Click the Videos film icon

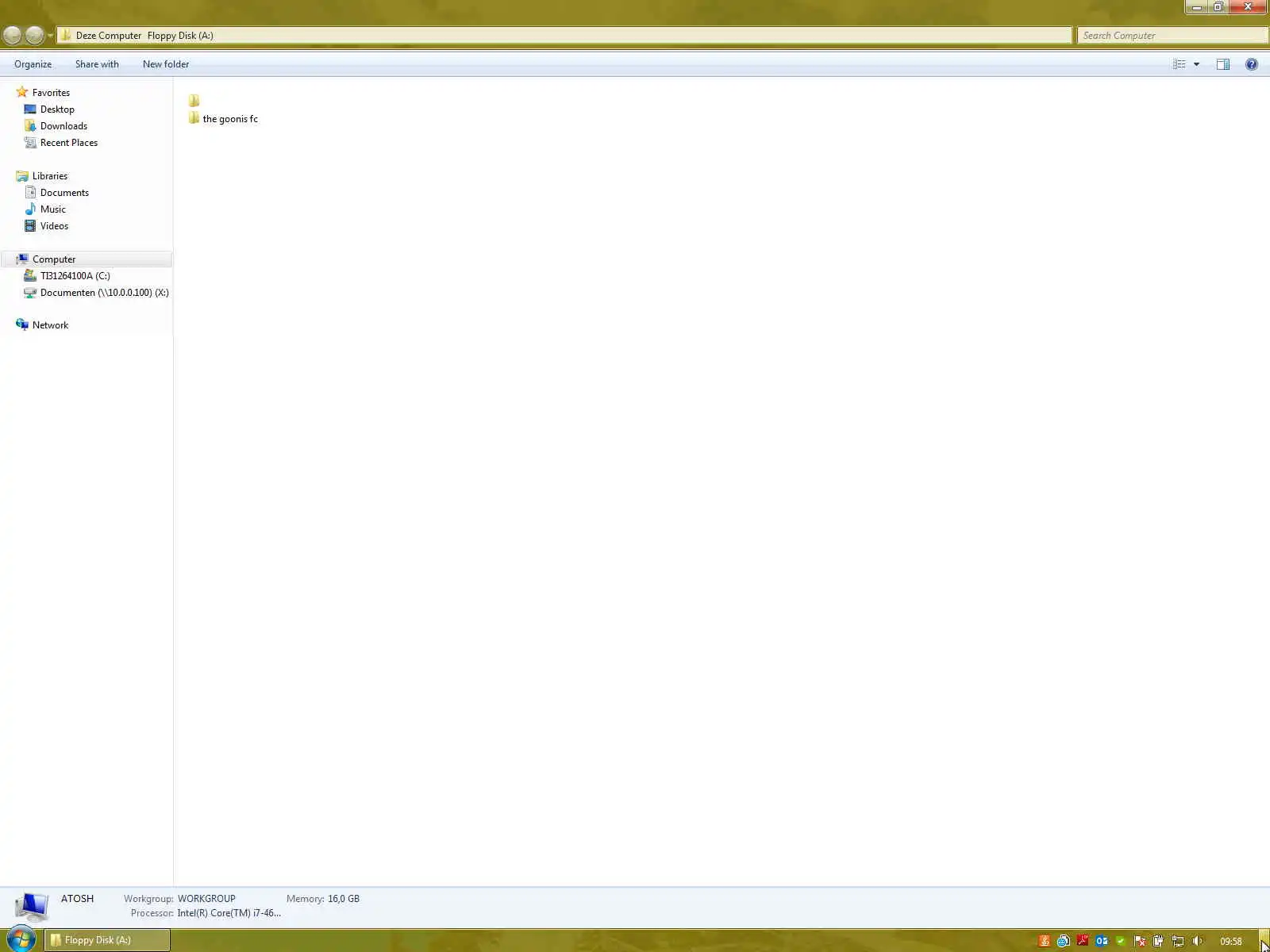30,225
